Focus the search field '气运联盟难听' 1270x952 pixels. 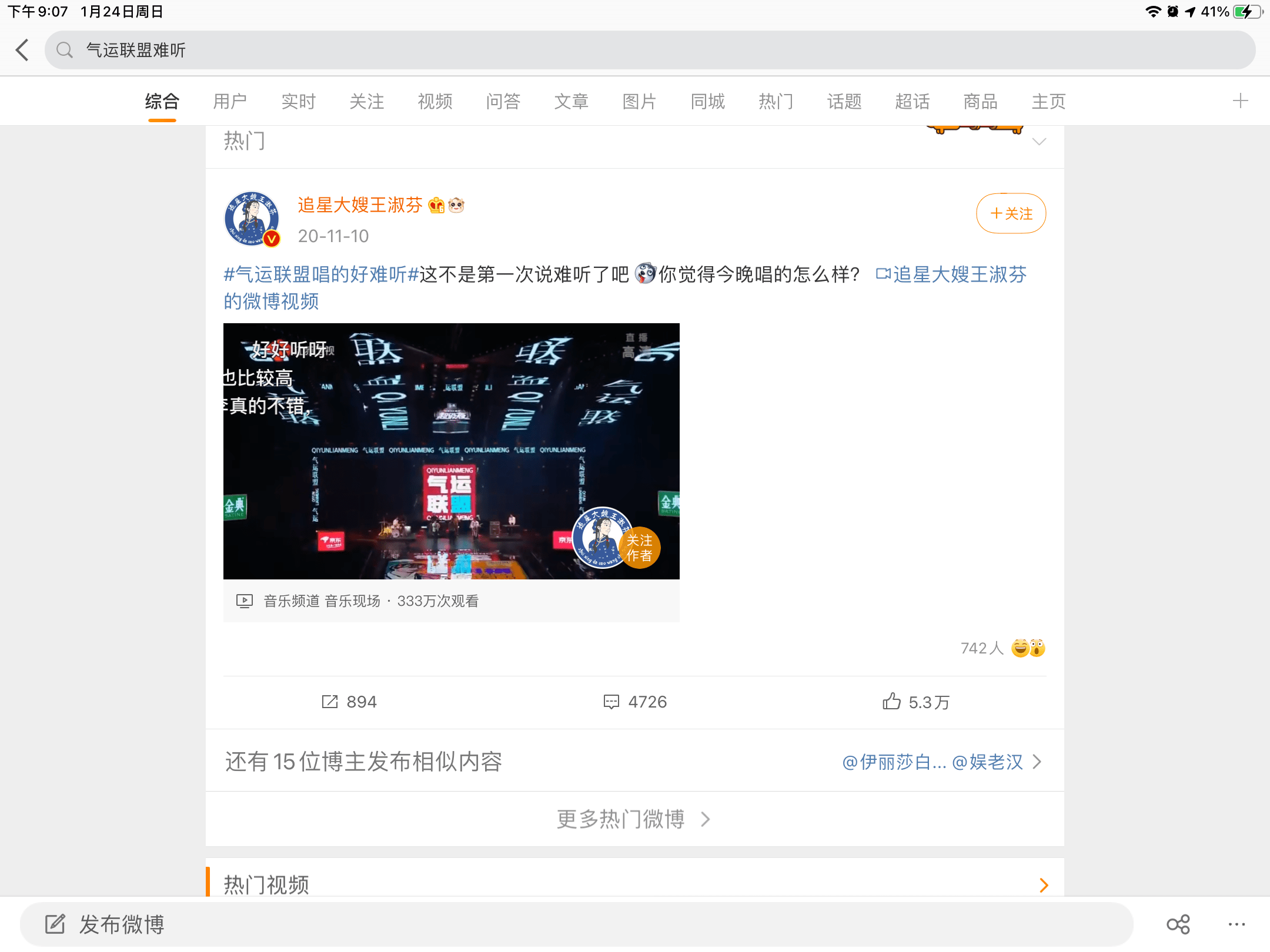[650, 50]
